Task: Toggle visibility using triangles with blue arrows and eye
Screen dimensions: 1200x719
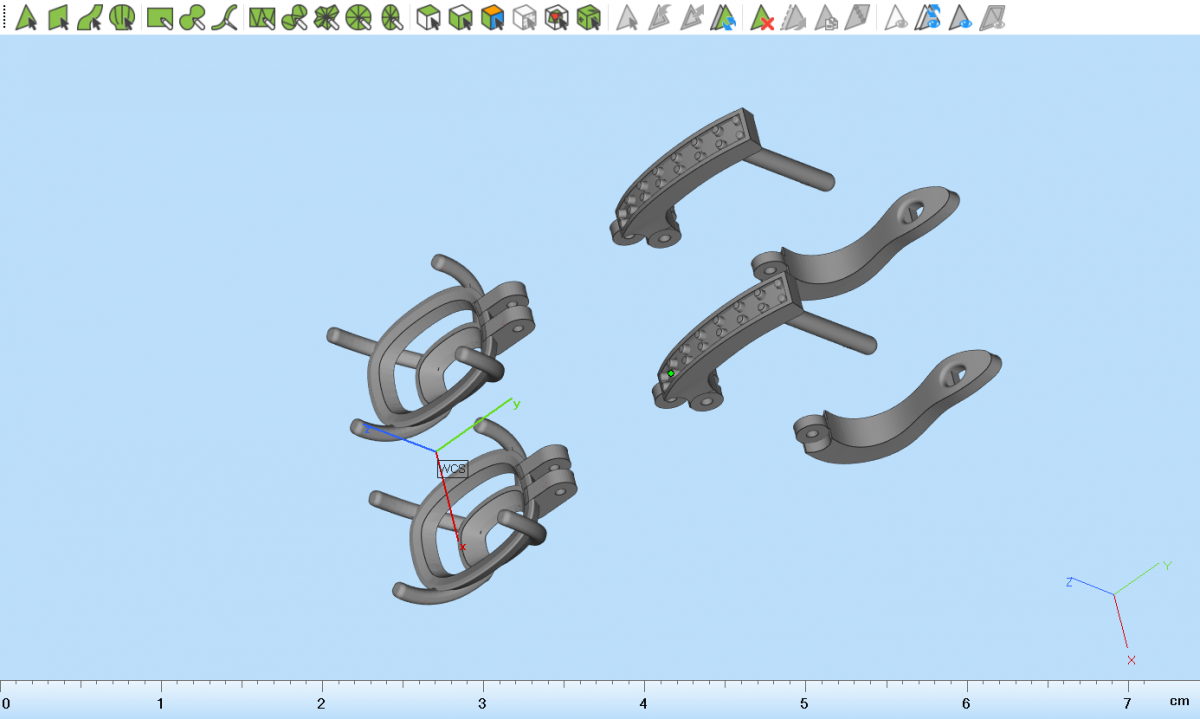Action: [x=929, y=17]
